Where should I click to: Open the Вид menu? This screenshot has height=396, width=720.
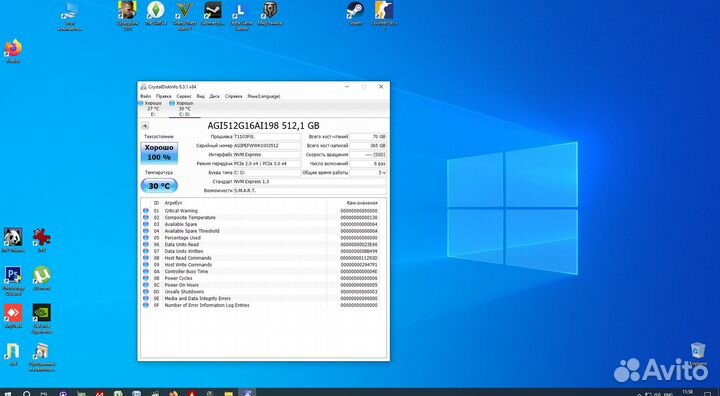pyautogui.click(x=200, y=96)
